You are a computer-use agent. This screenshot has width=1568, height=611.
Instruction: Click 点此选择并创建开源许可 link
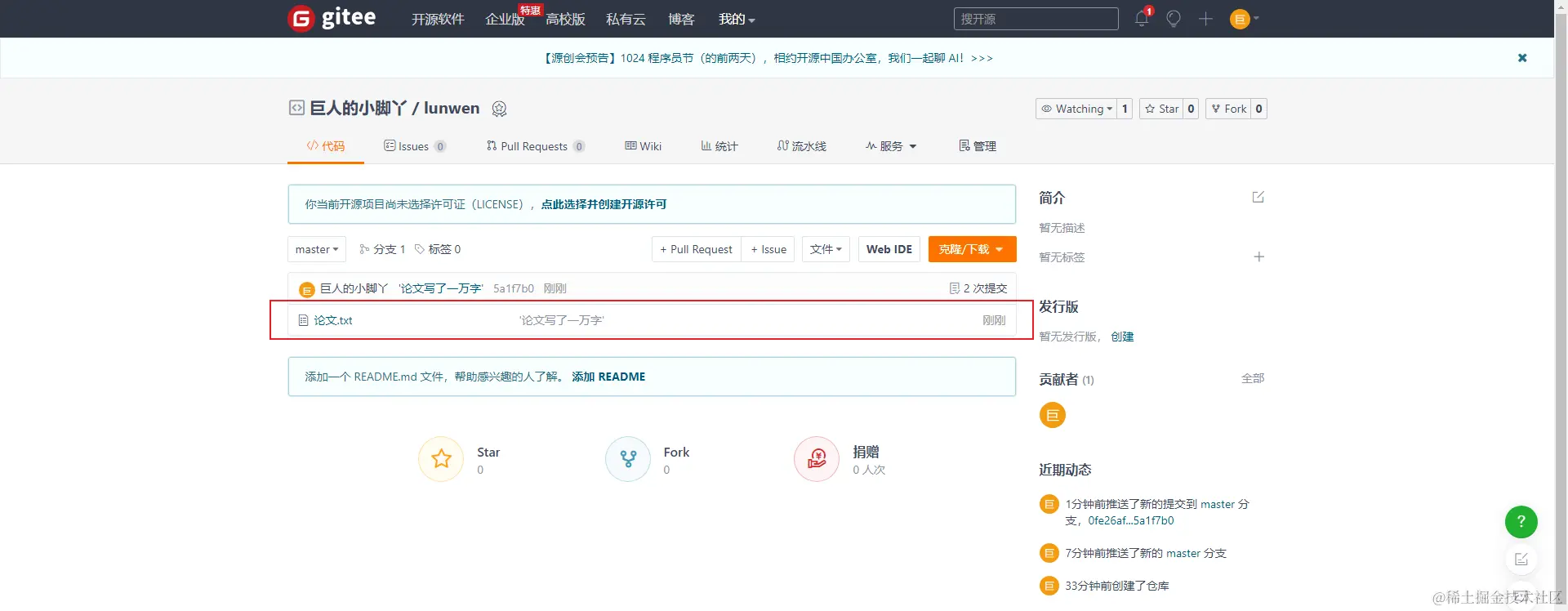[604, 204]
